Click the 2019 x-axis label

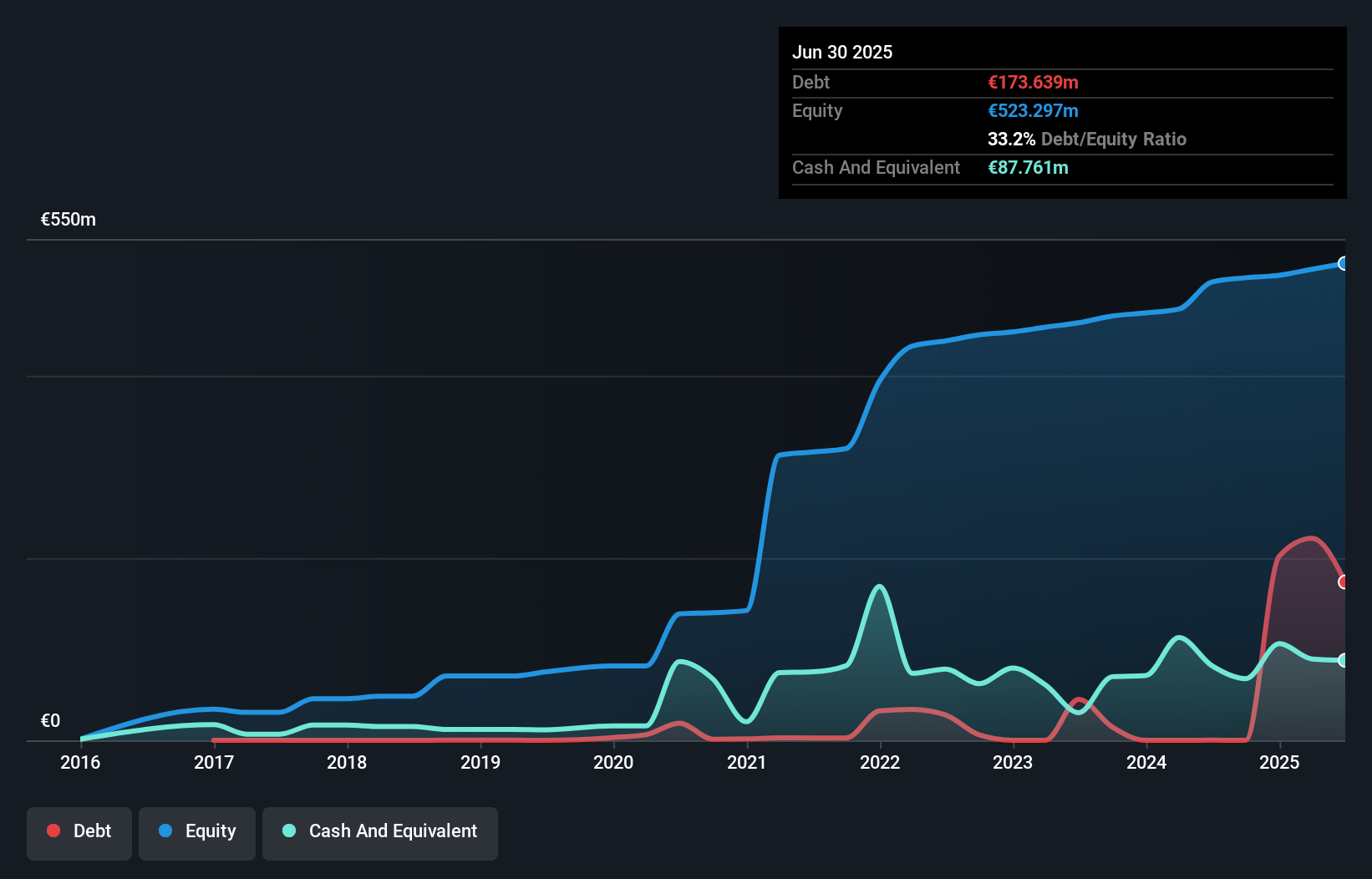[480, 762]
